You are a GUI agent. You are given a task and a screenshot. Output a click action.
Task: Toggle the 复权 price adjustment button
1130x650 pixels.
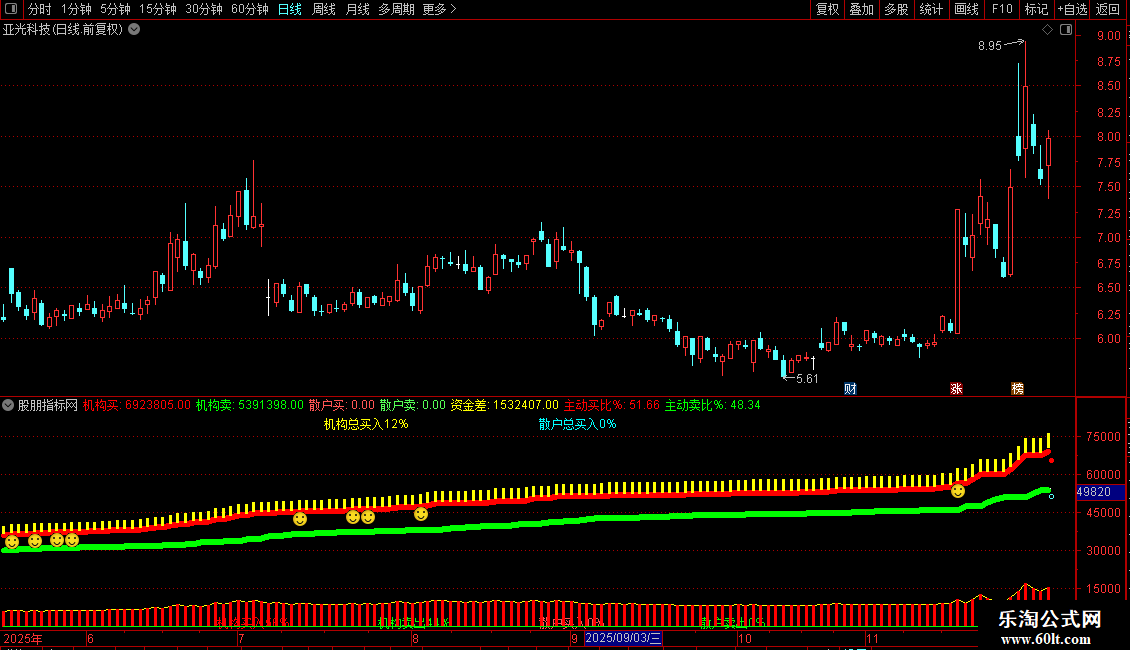click(827, 9)
